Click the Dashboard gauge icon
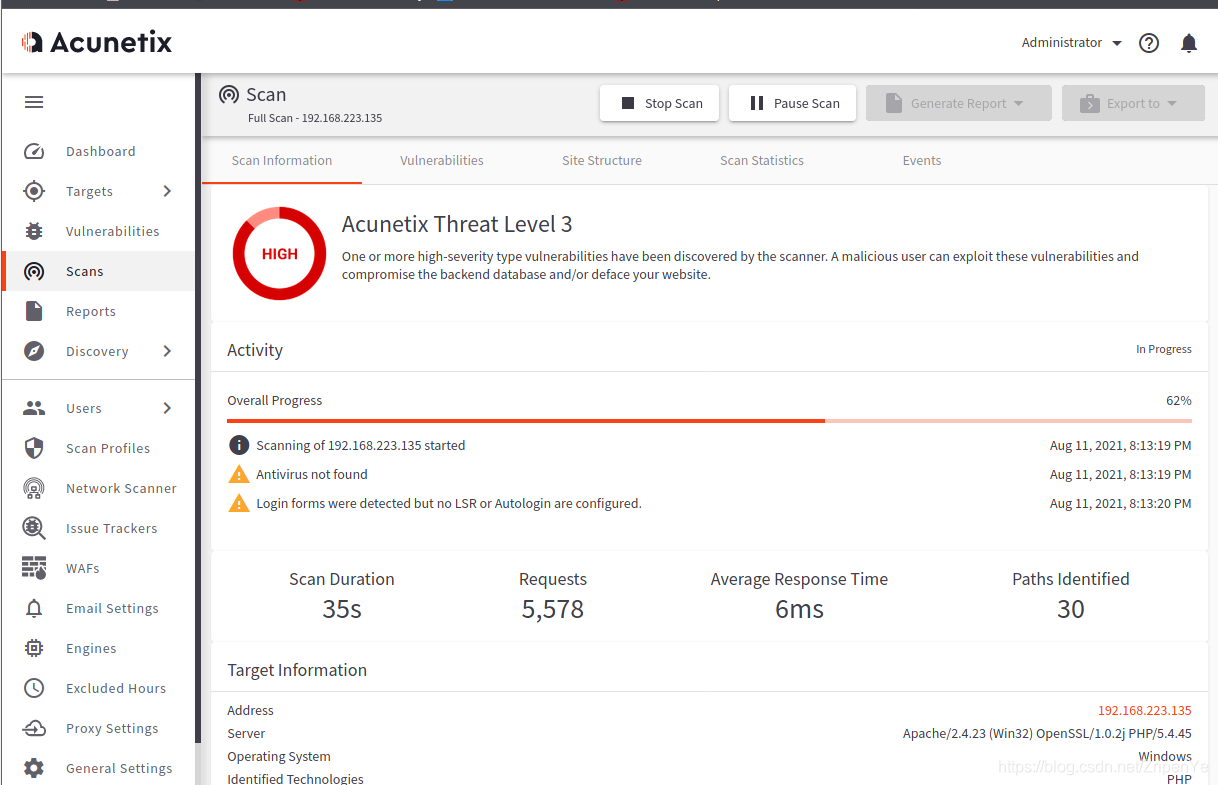 pos(34,152)
